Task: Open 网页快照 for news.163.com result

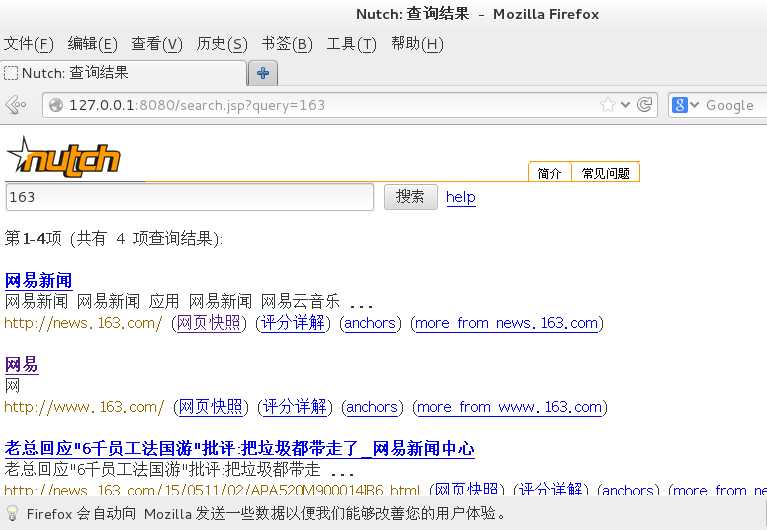Action: pos(209,323)
